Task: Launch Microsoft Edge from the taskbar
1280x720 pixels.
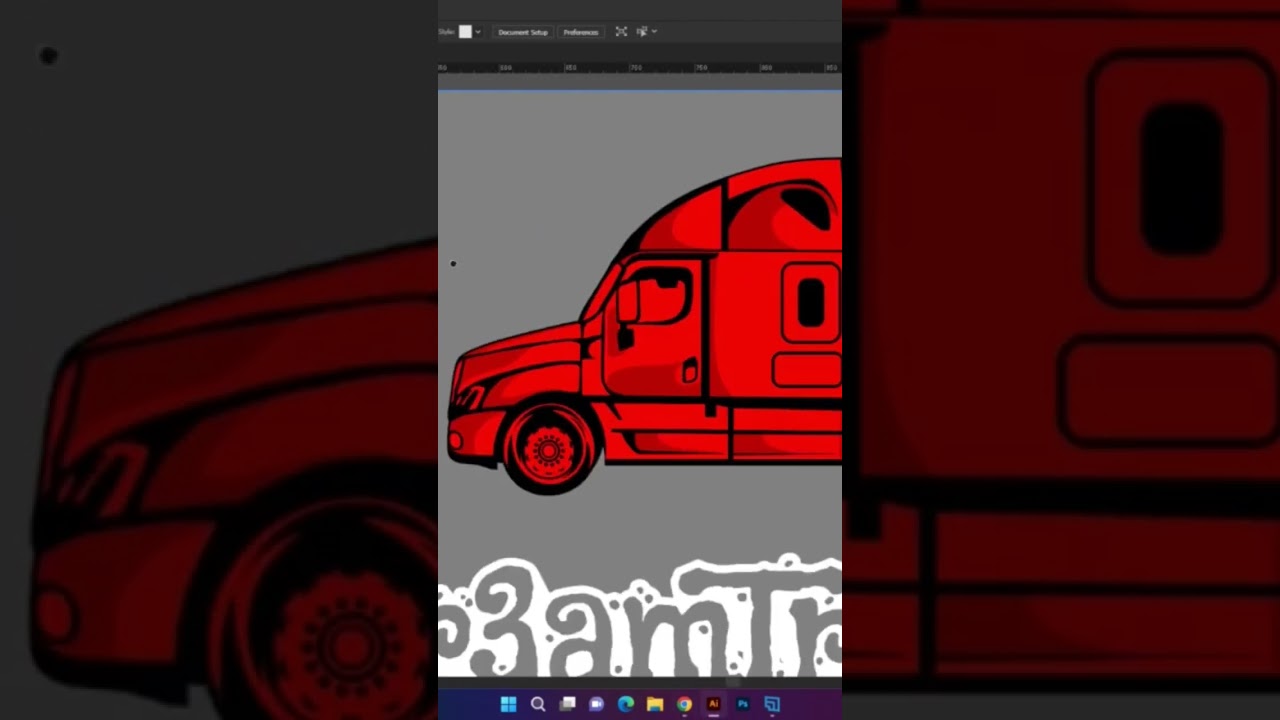Action: coord(626,704)
